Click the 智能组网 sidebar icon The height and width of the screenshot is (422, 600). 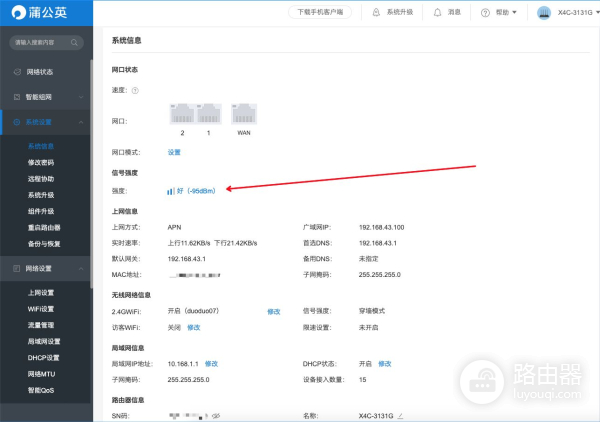pyautogui.click(x=17, y=97)
